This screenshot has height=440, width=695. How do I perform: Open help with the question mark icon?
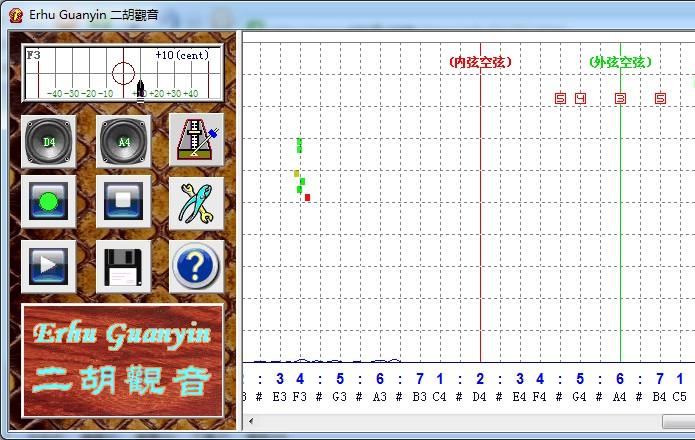click(196, 267)
